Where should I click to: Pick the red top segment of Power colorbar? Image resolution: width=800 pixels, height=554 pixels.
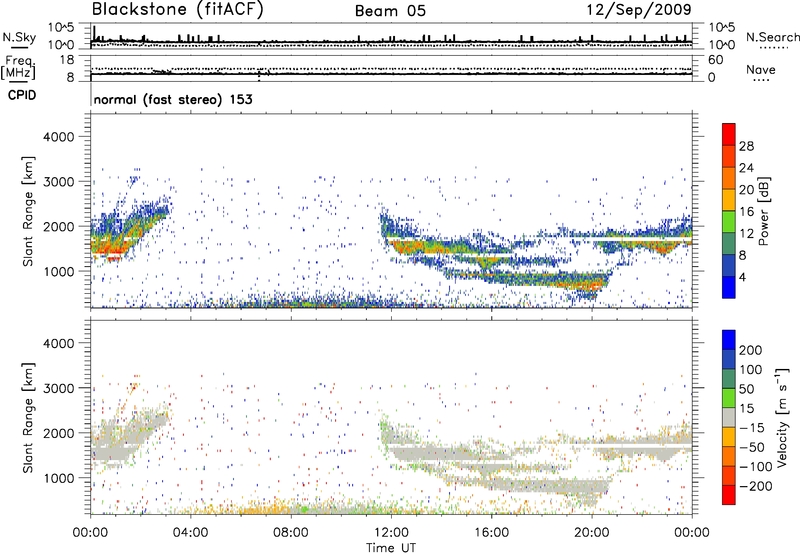click(x=729, y=135)
